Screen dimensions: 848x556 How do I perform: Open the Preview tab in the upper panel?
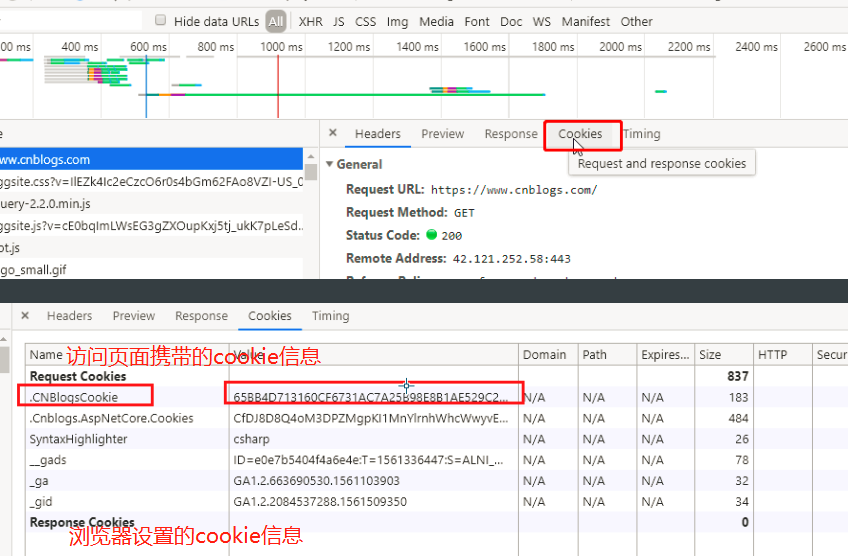(442, 134)
